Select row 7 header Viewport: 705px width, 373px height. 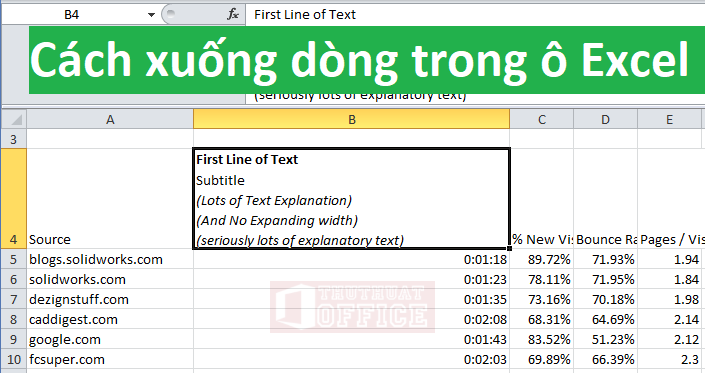(x=14, y=299)
